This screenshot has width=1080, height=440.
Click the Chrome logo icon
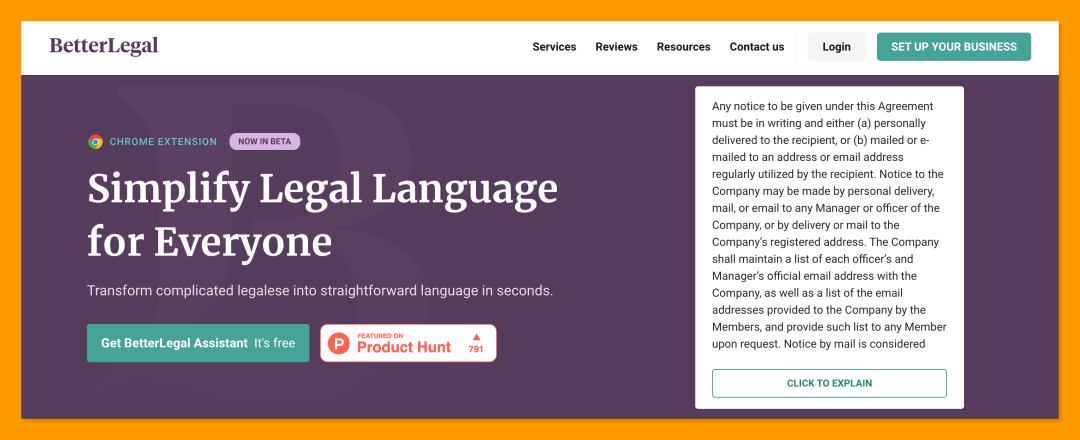pyautogui.click(x=96, y=142)
